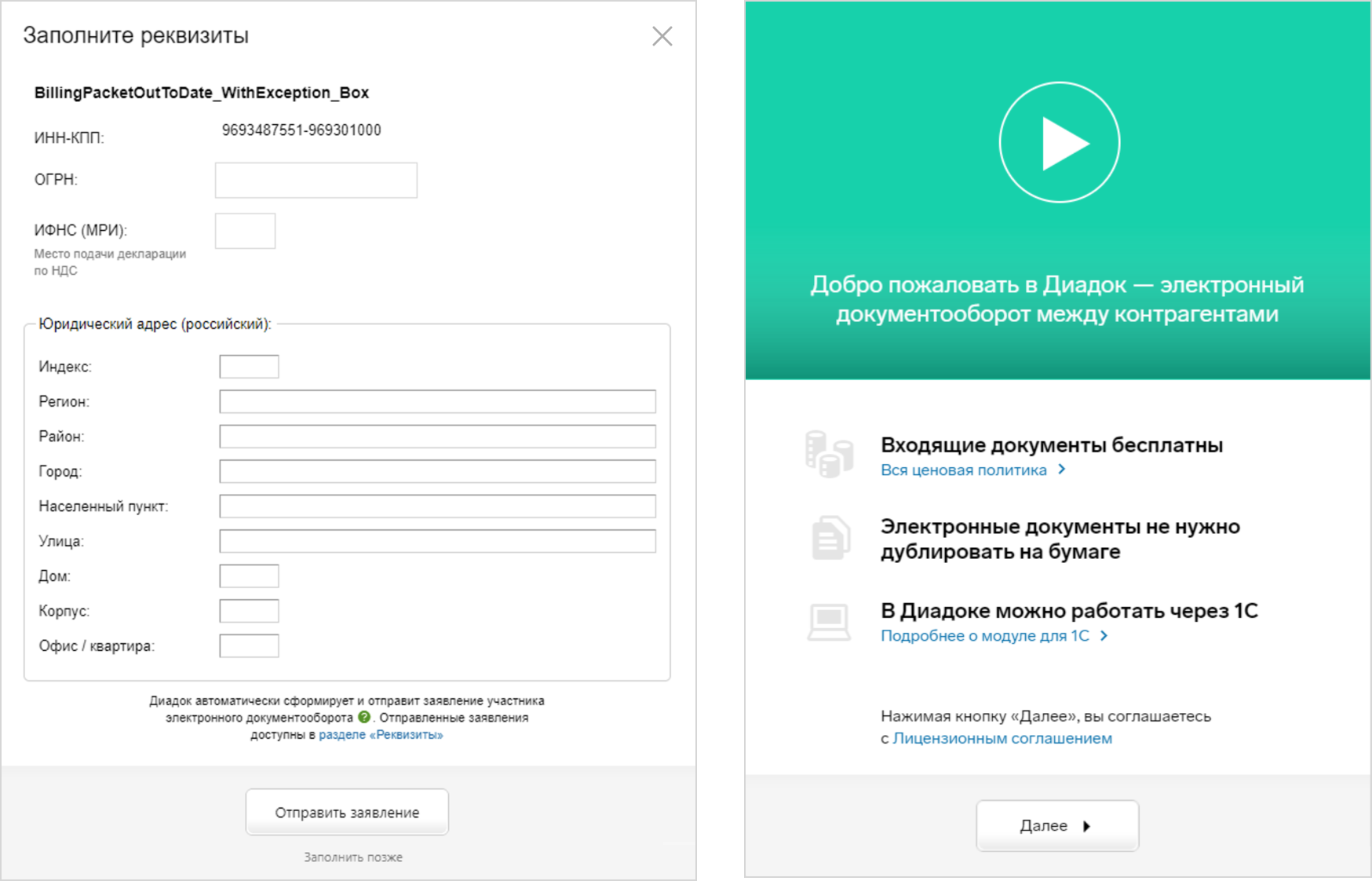
Task: Click 'В Диадоке можно работать через 1С' heading
Action: click(1069, 611)
